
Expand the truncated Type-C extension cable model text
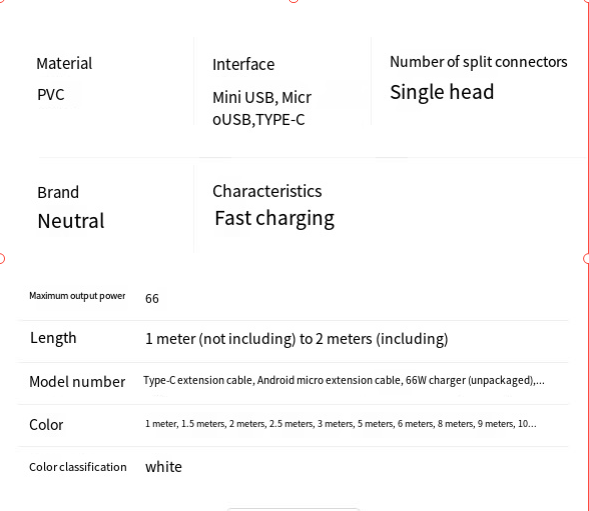tap(344, 380)
